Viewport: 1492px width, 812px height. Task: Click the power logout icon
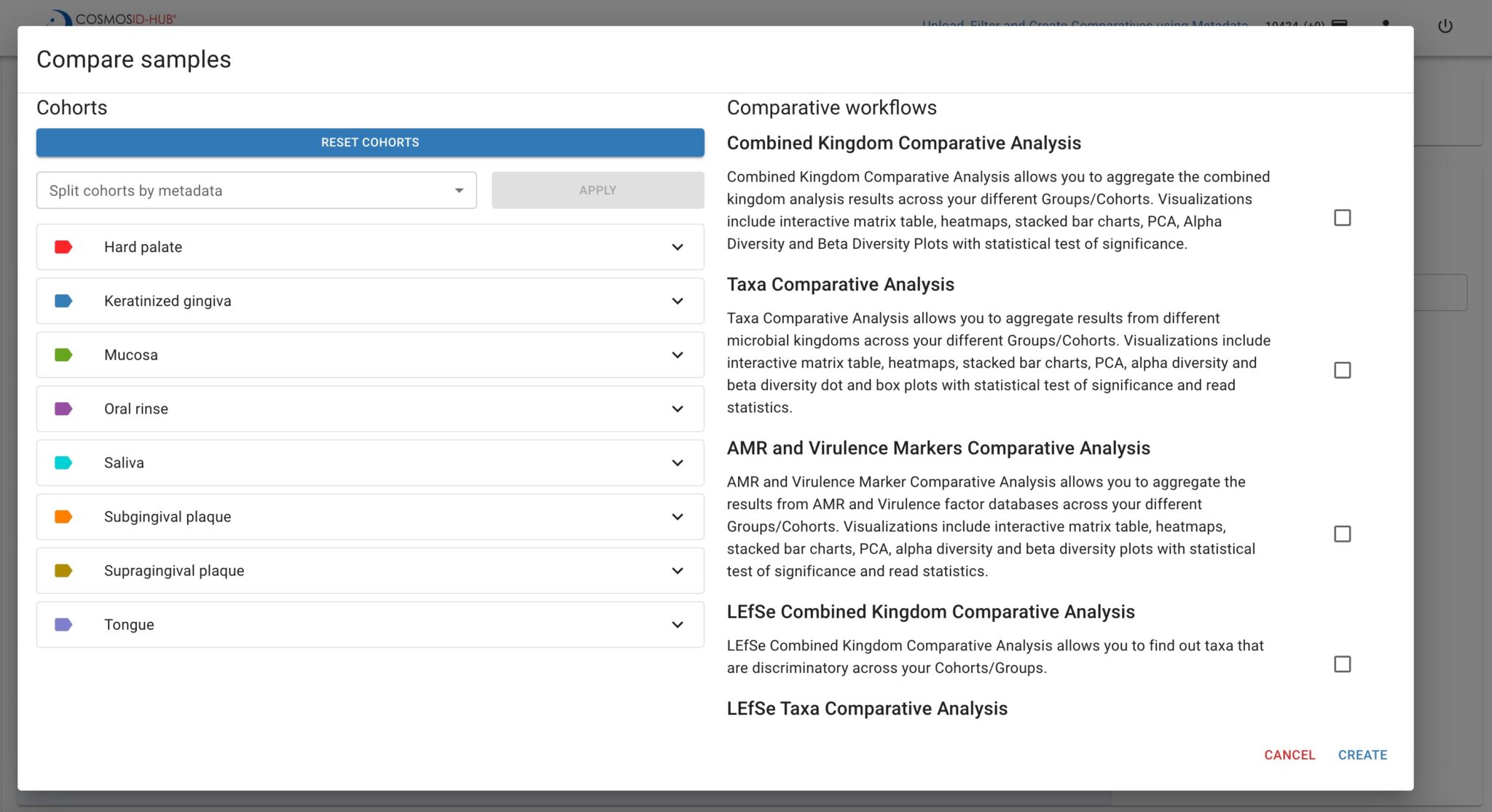tap(1445, 25)
